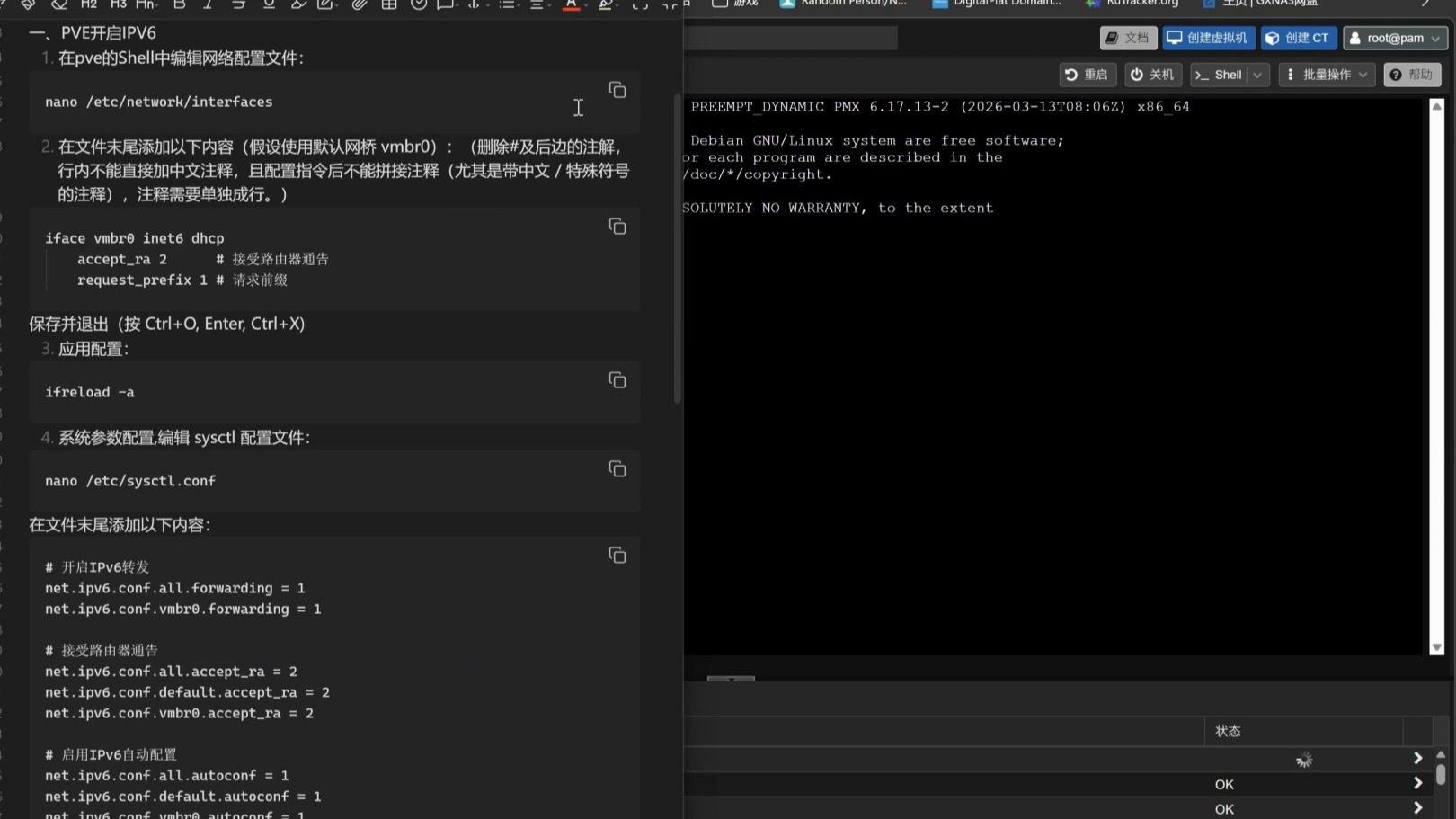Screen dimensions: 1456x819
Task: Copy the nano /etc/network/interfaces code block
Action: tap(617, 90)
